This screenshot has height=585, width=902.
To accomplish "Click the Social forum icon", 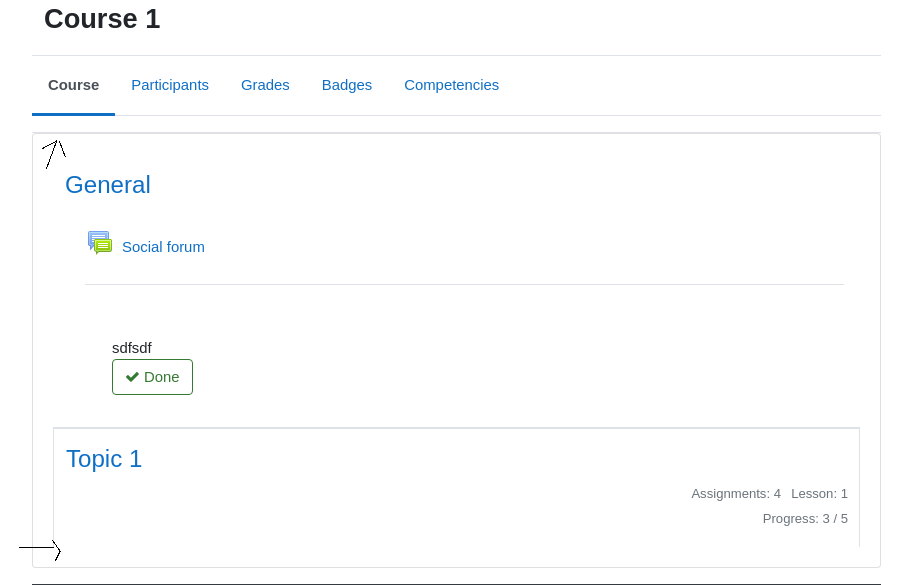I will pos(100,243).
